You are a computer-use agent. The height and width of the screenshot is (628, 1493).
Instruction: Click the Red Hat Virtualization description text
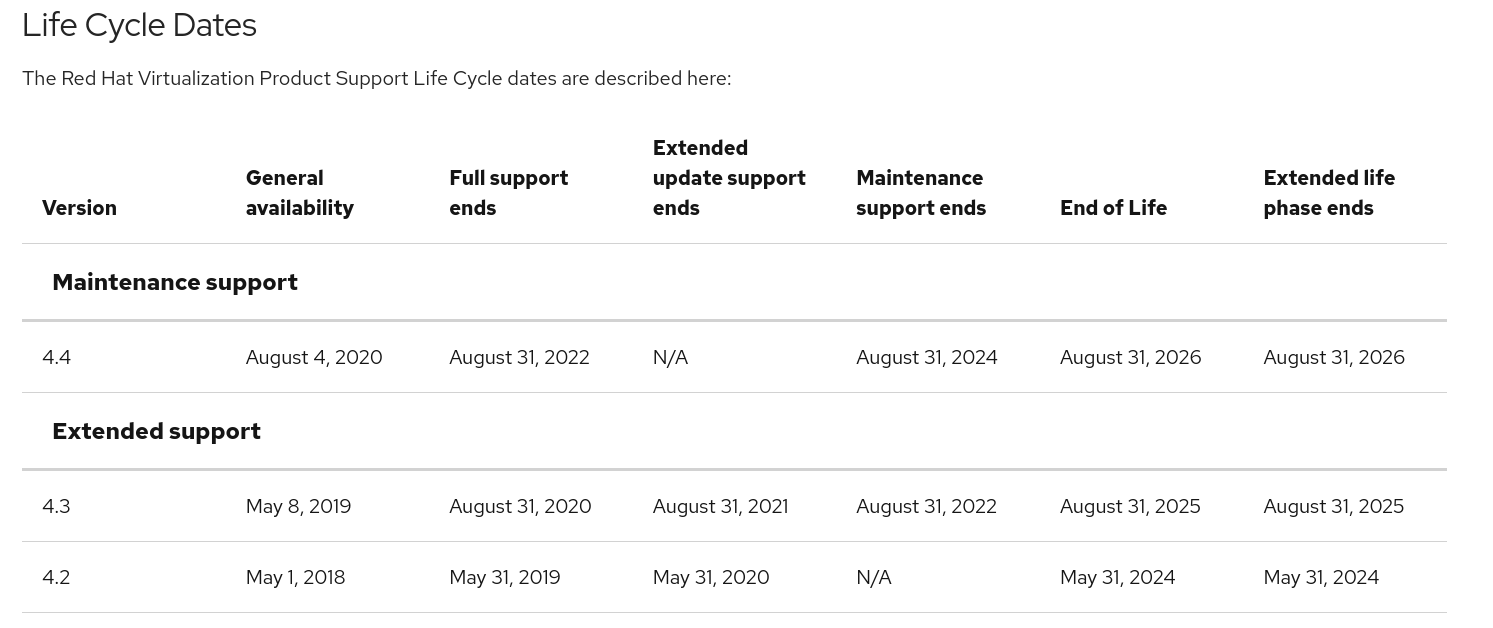(x=376, y=79)
